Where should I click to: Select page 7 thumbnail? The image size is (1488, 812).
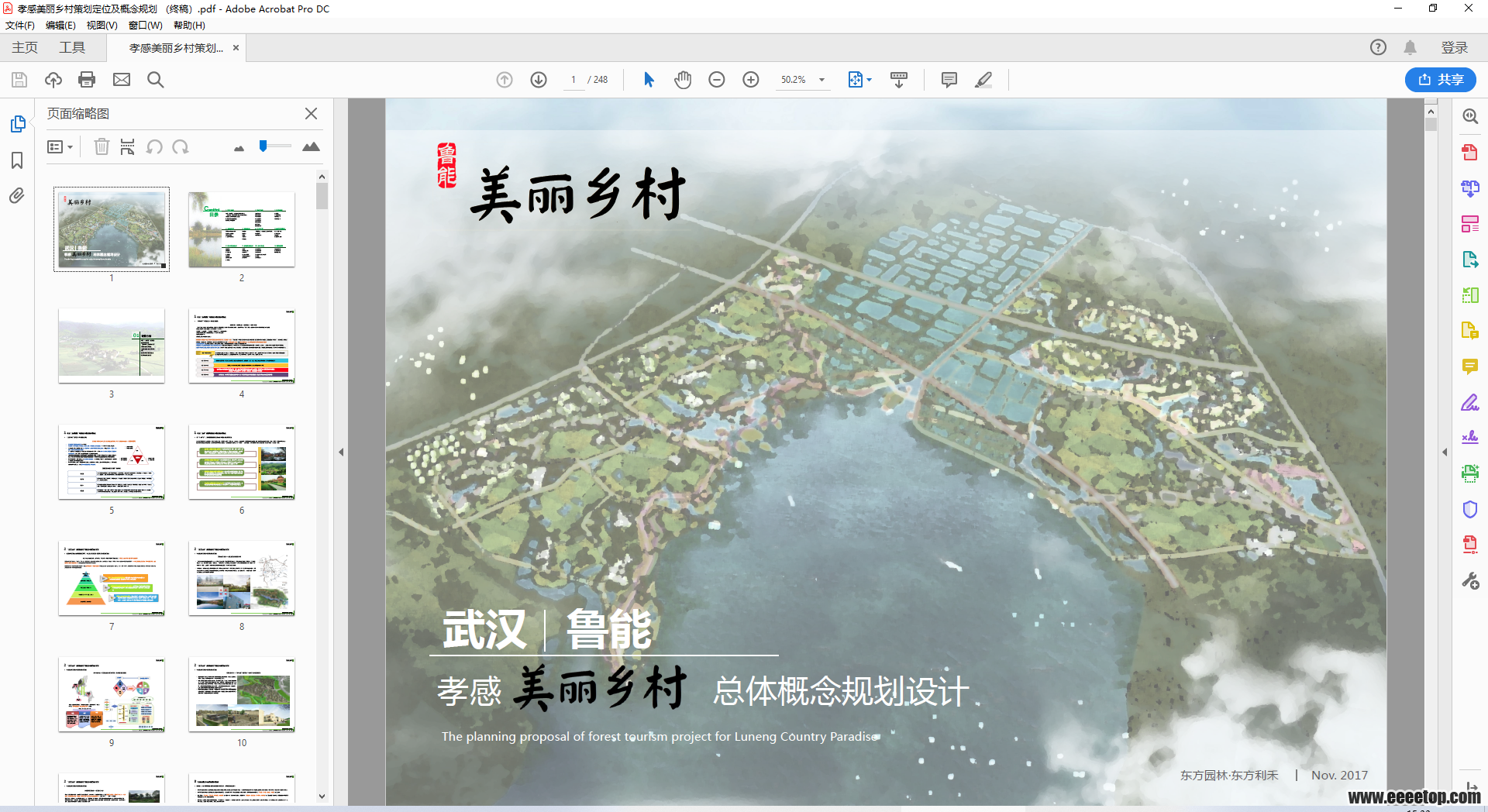point(112,578)
